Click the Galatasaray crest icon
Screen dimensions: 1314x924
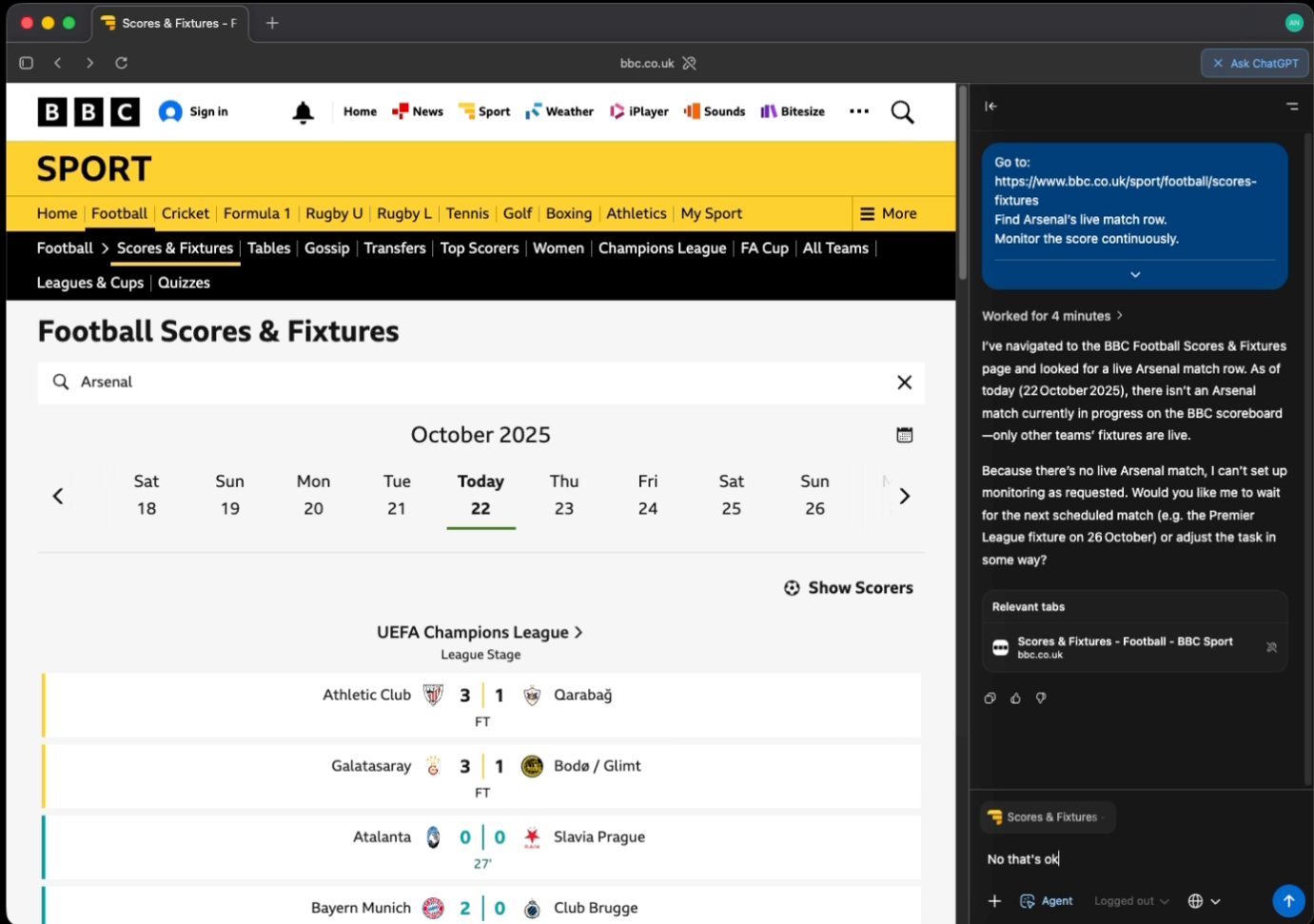click(x=433, y=766)
